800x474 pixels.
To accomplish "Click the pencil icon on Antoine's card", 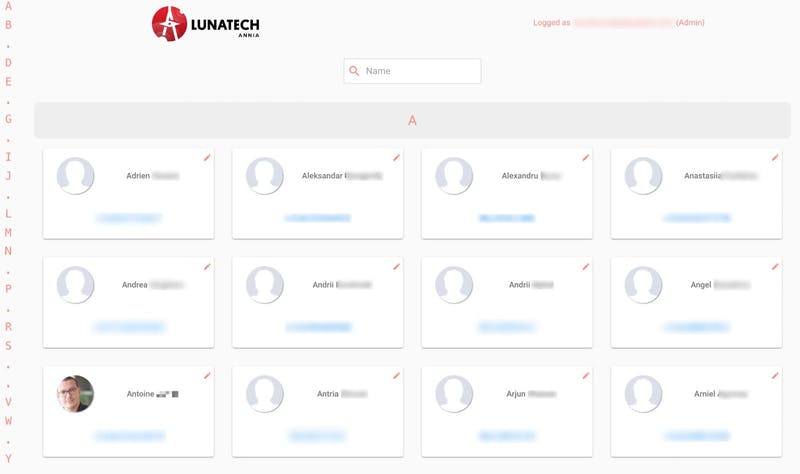I will 207,376.
